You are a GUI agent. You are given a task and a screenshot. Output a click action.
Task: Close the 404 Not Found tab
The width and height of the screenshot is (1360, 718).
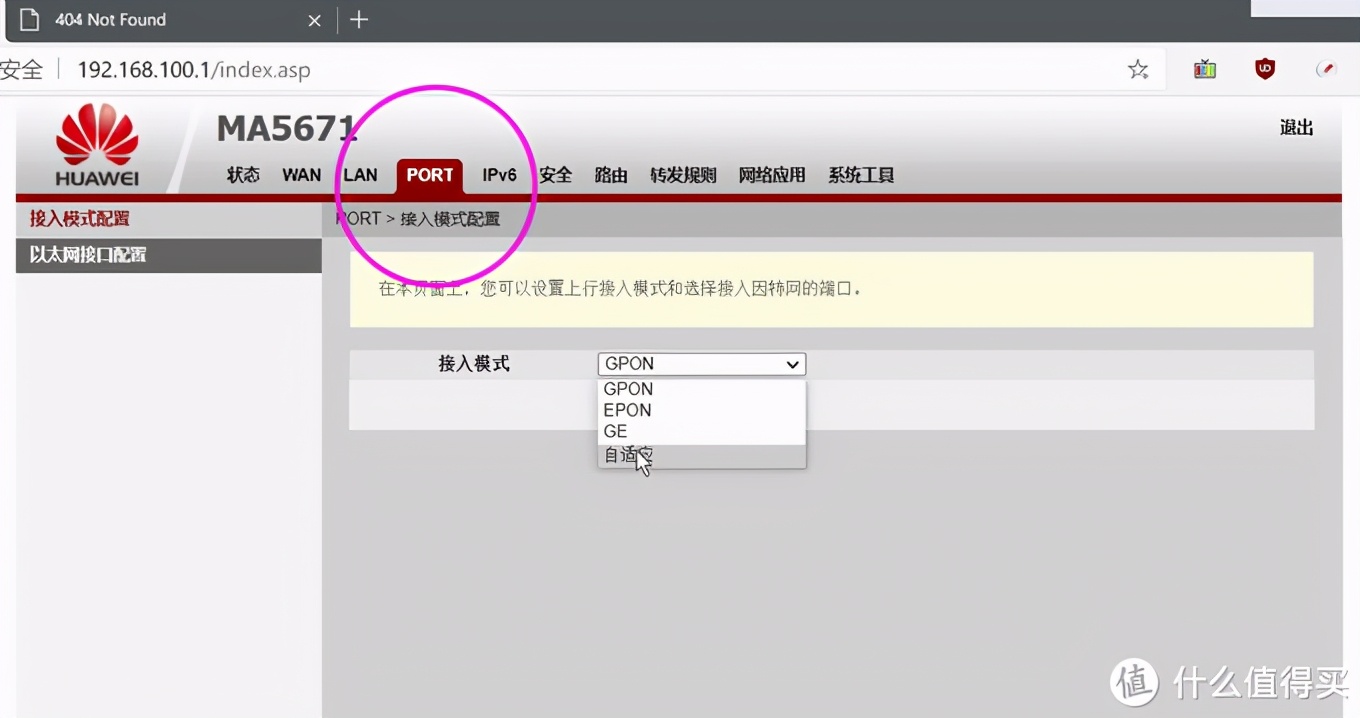pos(314,20)
